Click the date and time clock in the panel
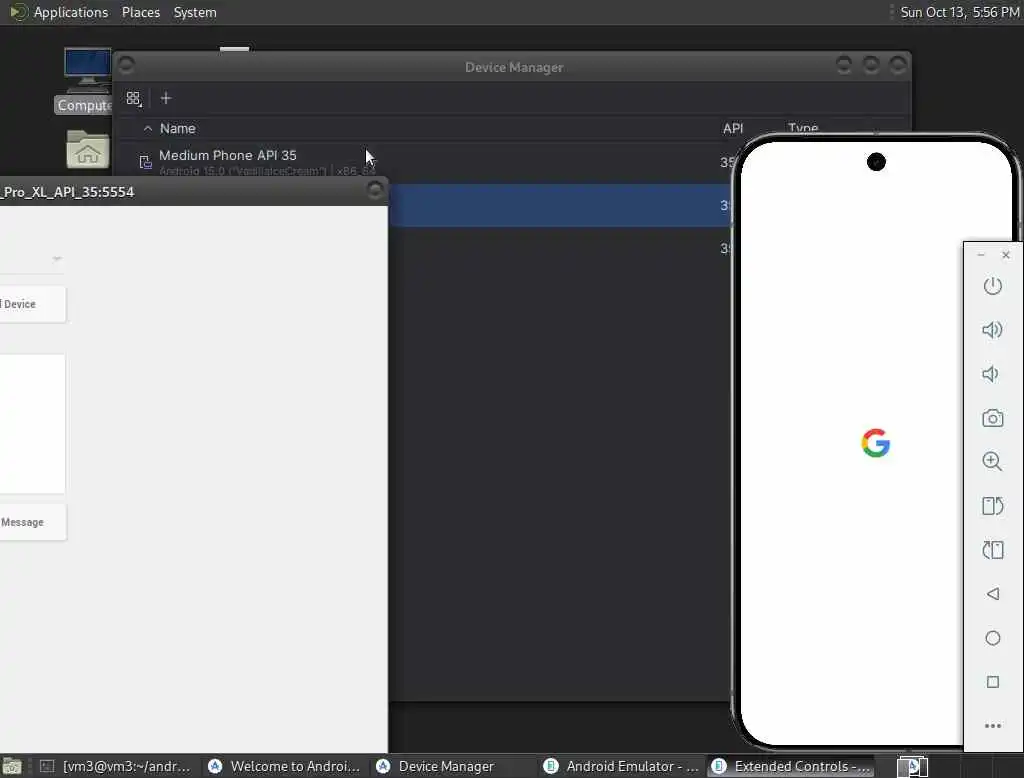The image size is (1024, 778). point(959,12)
